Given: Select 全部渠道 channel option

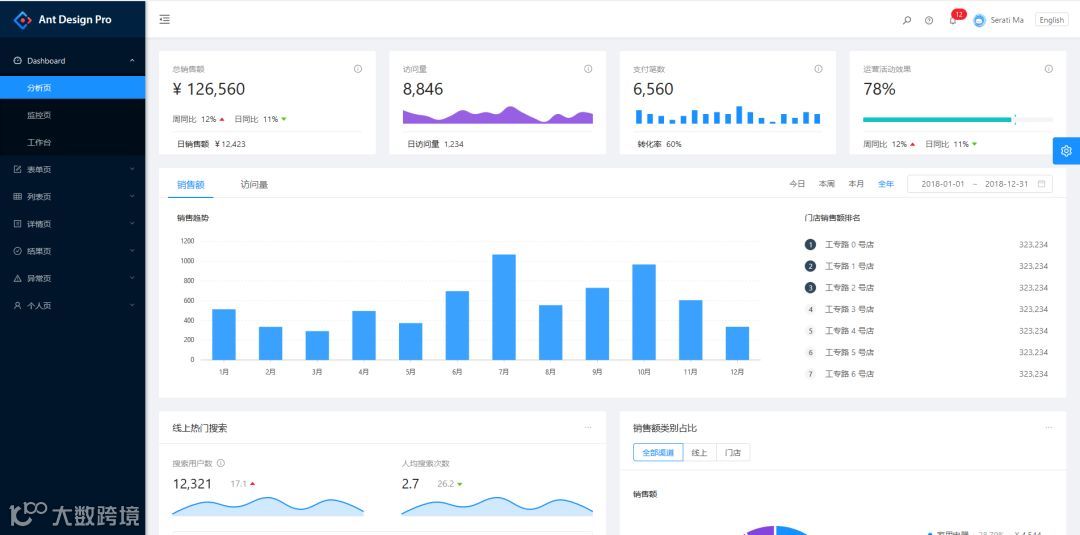Looking at the screenshot, I should coord(658,452).
